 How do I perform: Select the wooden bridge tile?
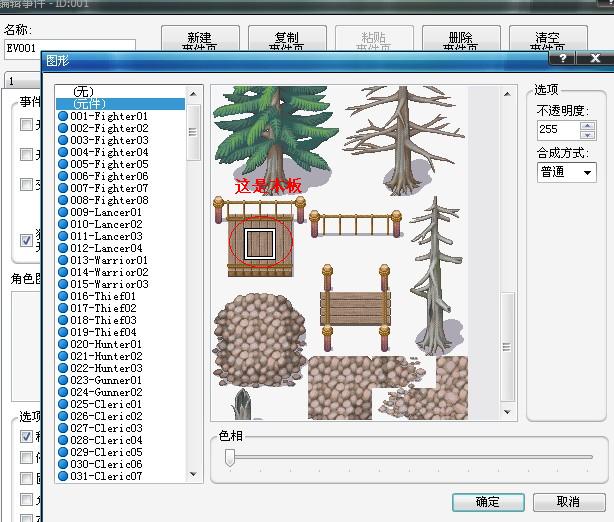tap(355, 308)
